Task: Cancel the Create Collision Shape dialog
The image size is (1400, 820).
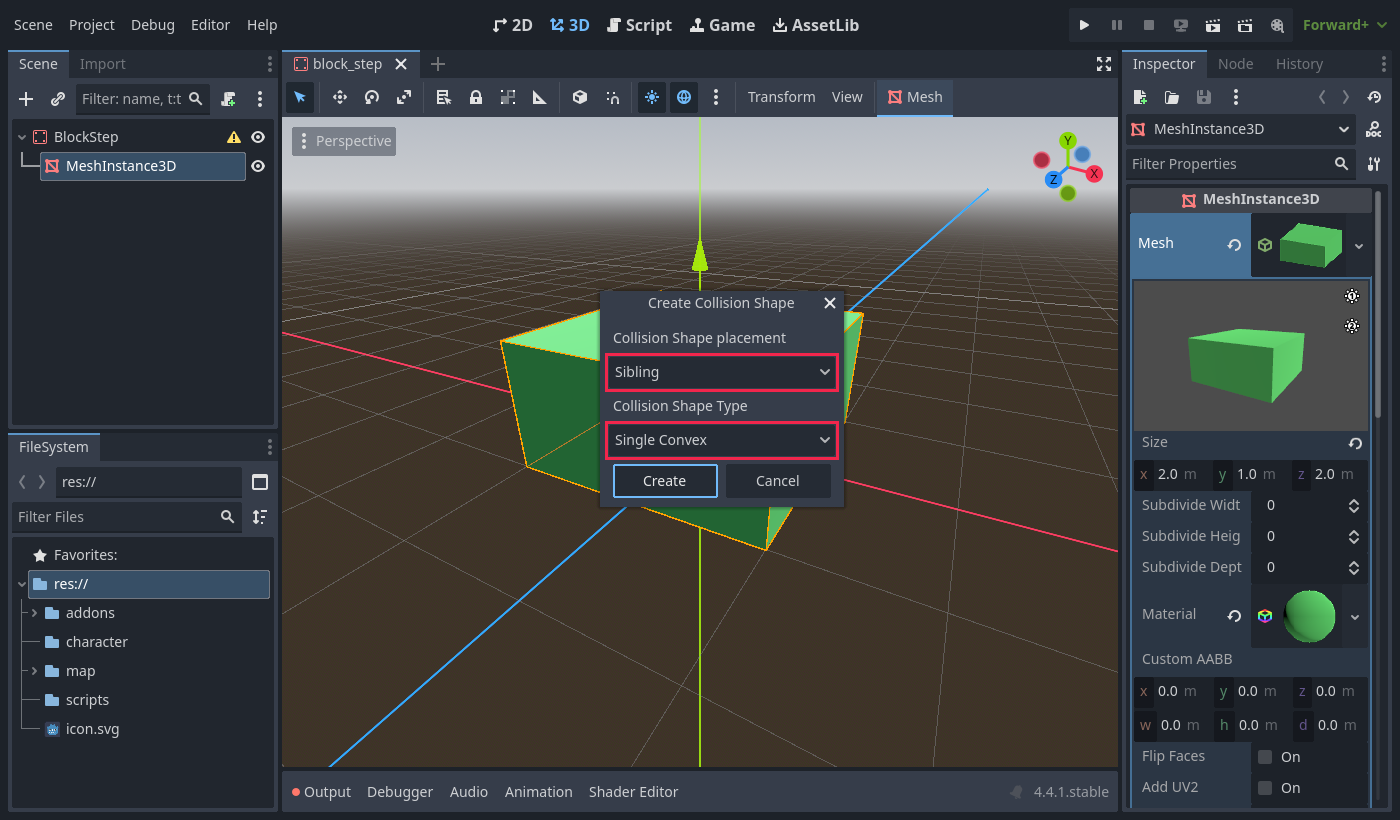Action: point(778,481)
